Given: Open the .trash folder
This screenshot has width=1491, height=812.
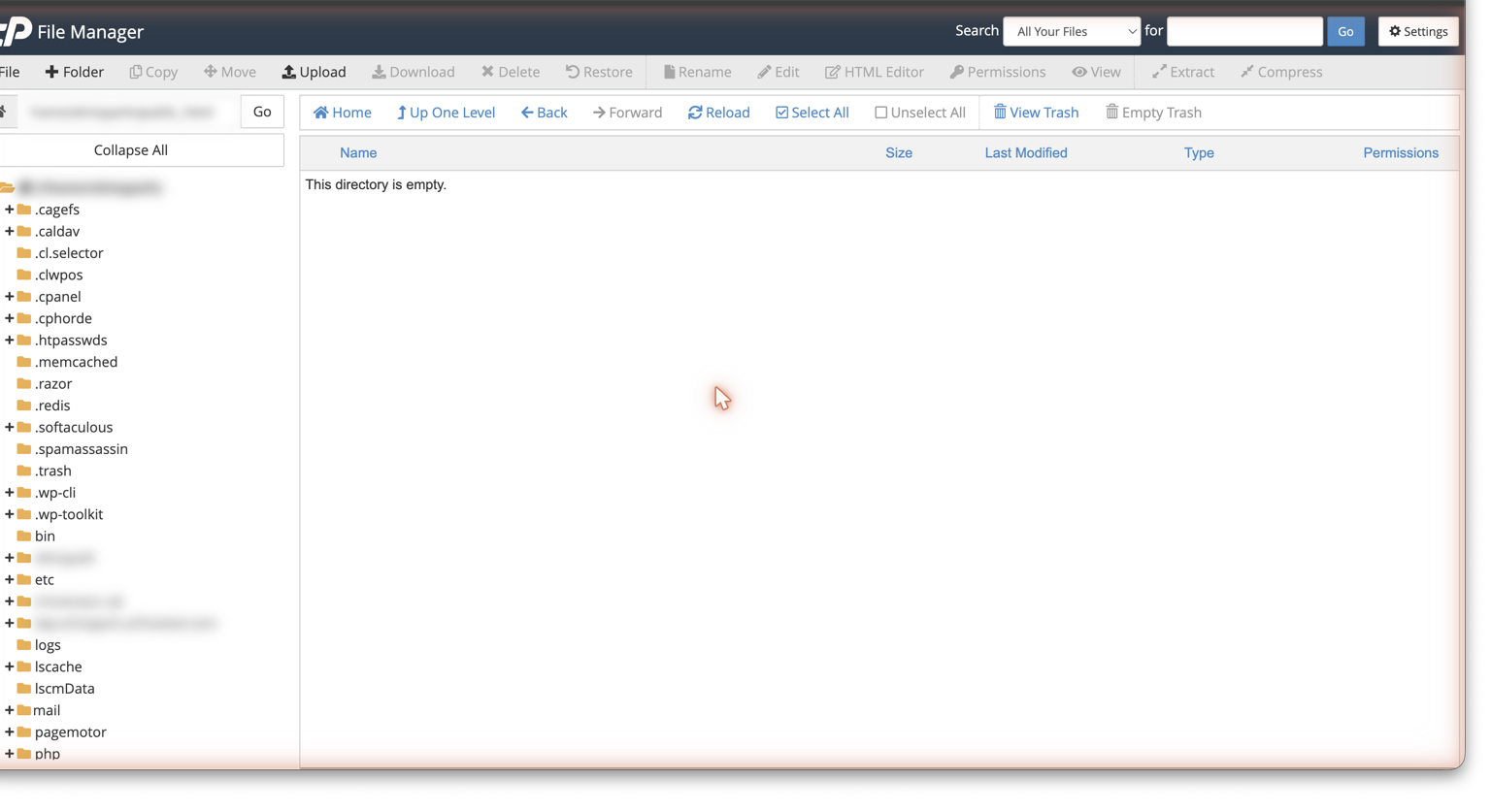Looking at the screenshot, I should click(44, 471).
